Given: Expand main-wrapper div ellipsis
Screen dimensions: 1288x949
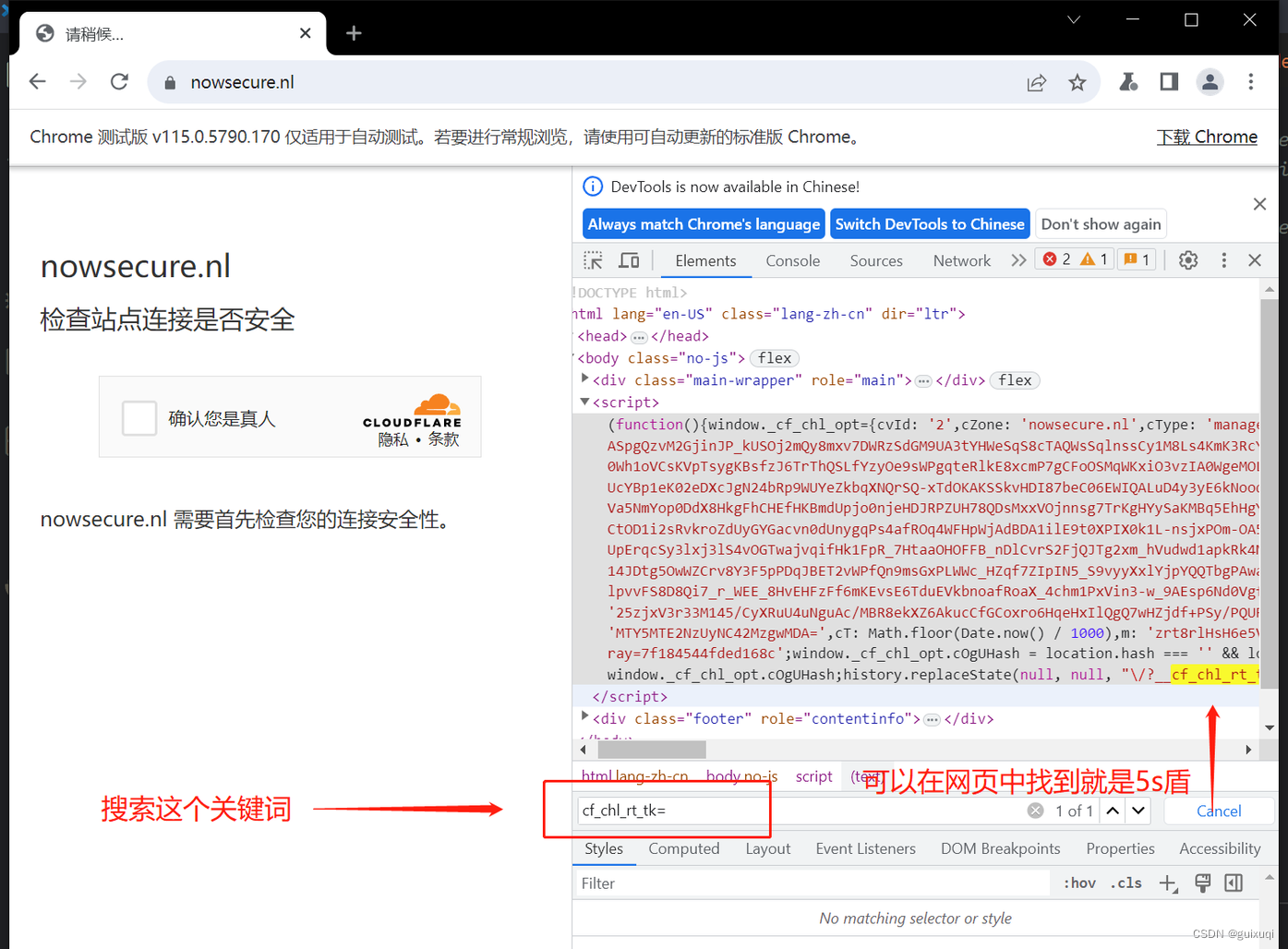Looking at the screenshot, I should (923, 381).
